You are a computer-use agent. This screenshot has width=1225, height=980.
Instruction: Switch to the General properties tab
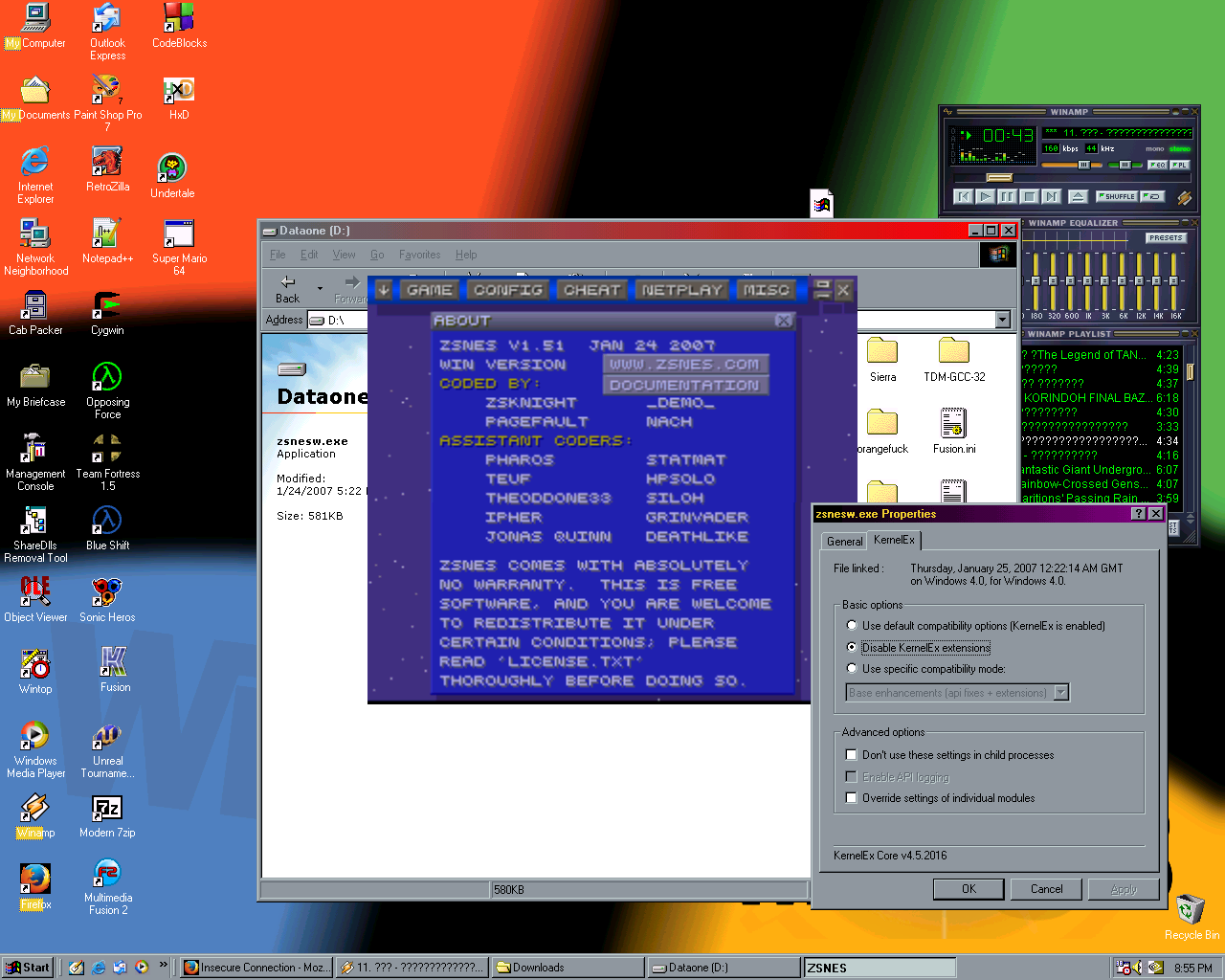[x=845, y=541]
